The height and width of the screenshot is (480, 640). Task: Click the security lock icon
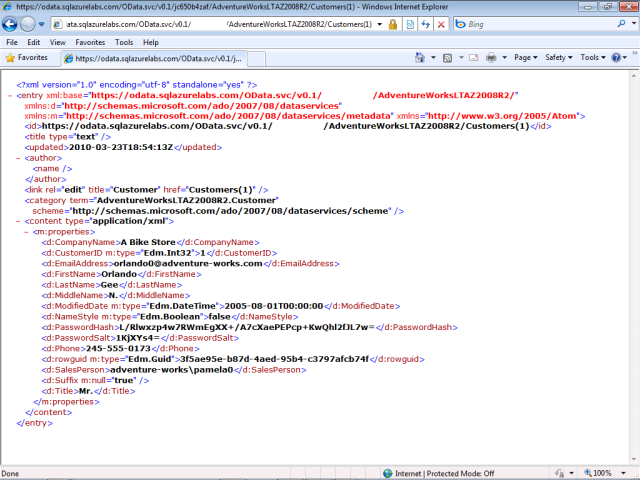pyautogui.click(x=393, y=24)
